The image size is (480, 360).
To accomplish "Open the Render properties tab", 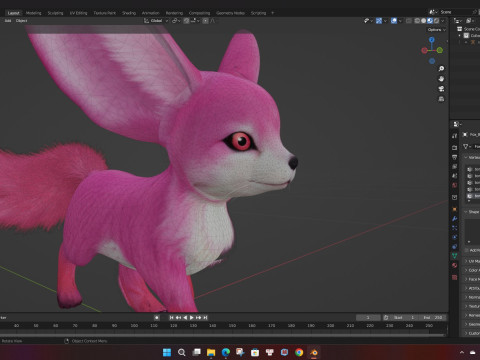I will (455, 147).
